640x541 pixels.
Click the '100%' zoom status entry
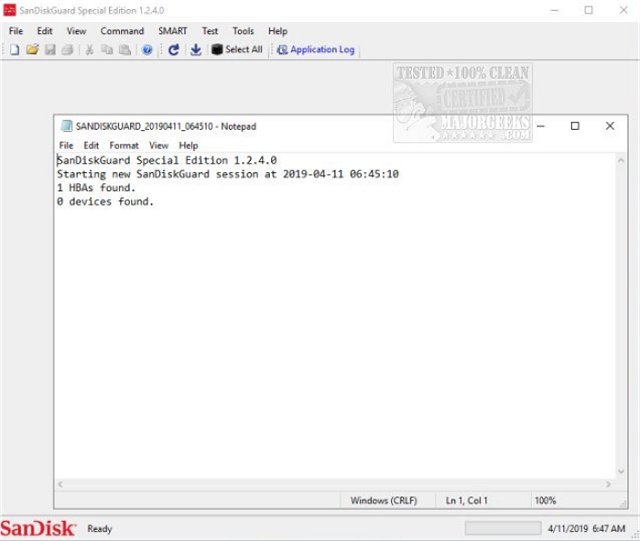tap(545, 501)
